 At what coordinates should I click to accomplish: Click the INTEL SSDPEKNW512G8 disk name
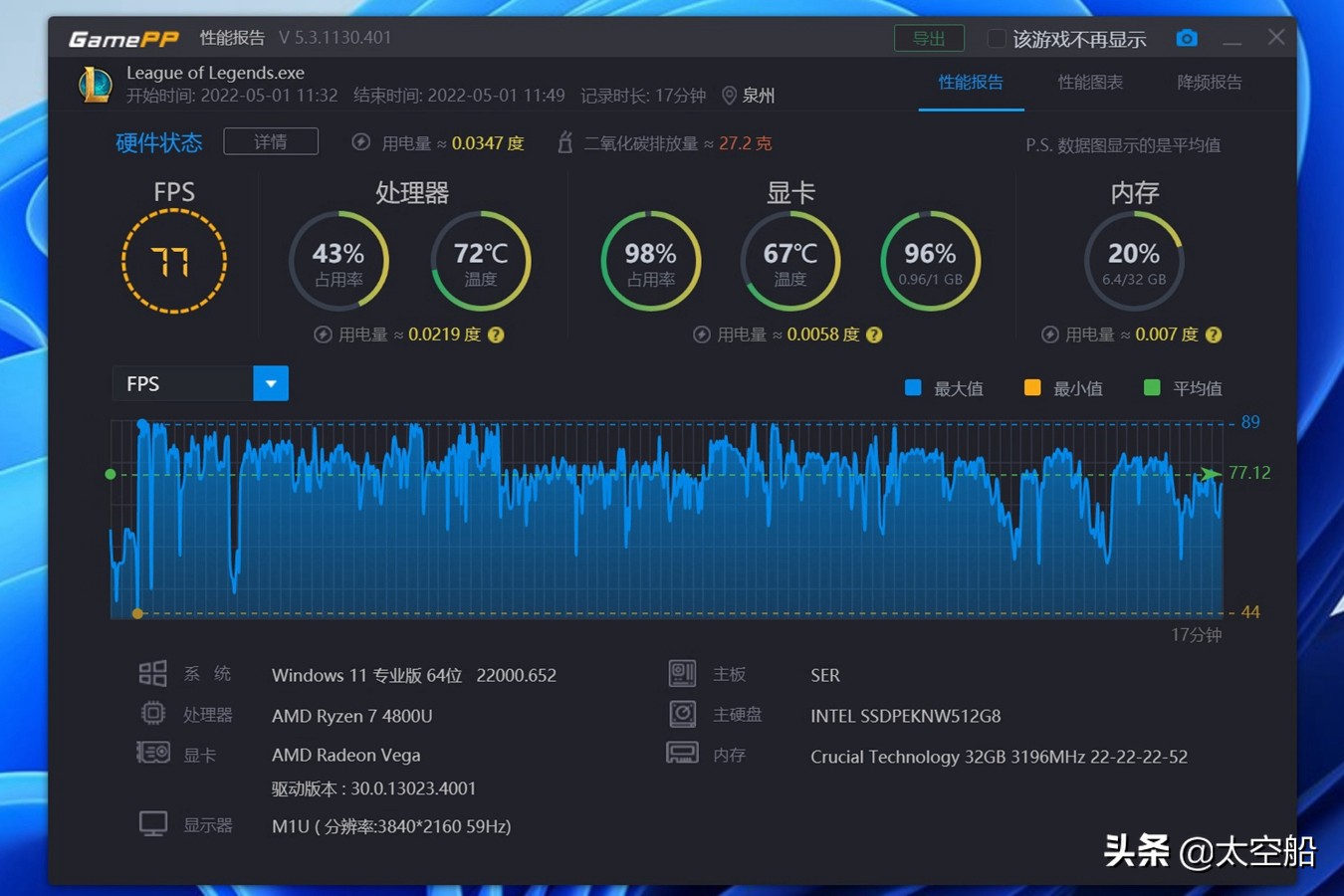click(x=906, y=716)
